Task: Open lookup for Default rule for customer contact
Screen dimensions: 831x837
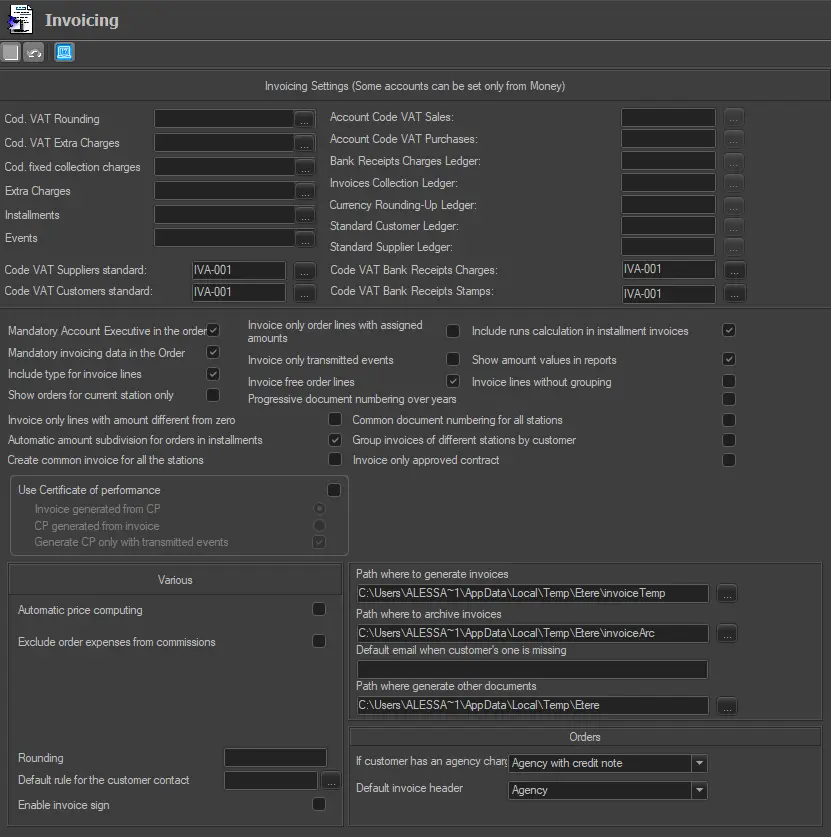Action: [x=332, y=781]
